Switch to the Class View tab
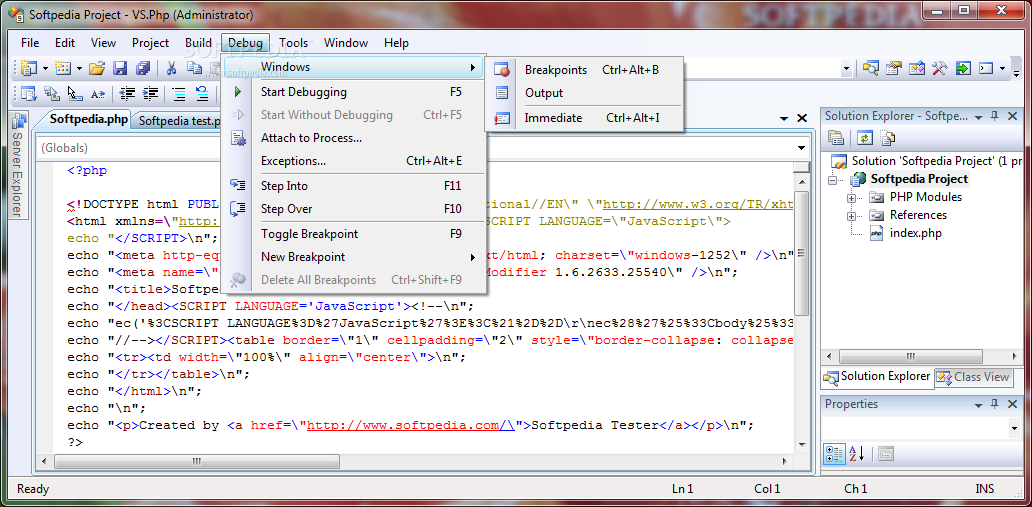 [973, 377]
